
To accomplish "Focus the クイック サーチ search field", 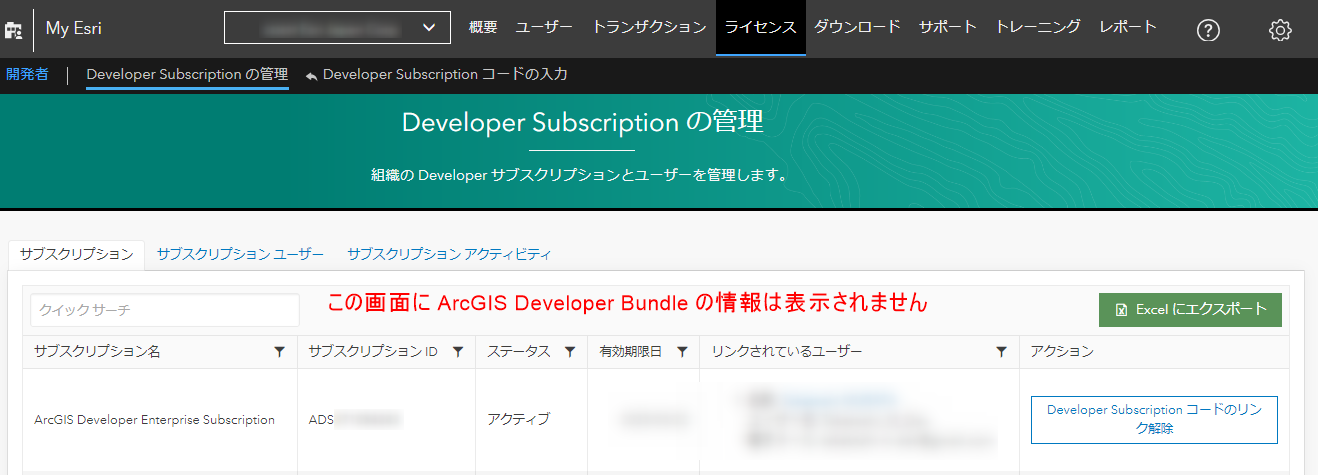I will [165, 310].
